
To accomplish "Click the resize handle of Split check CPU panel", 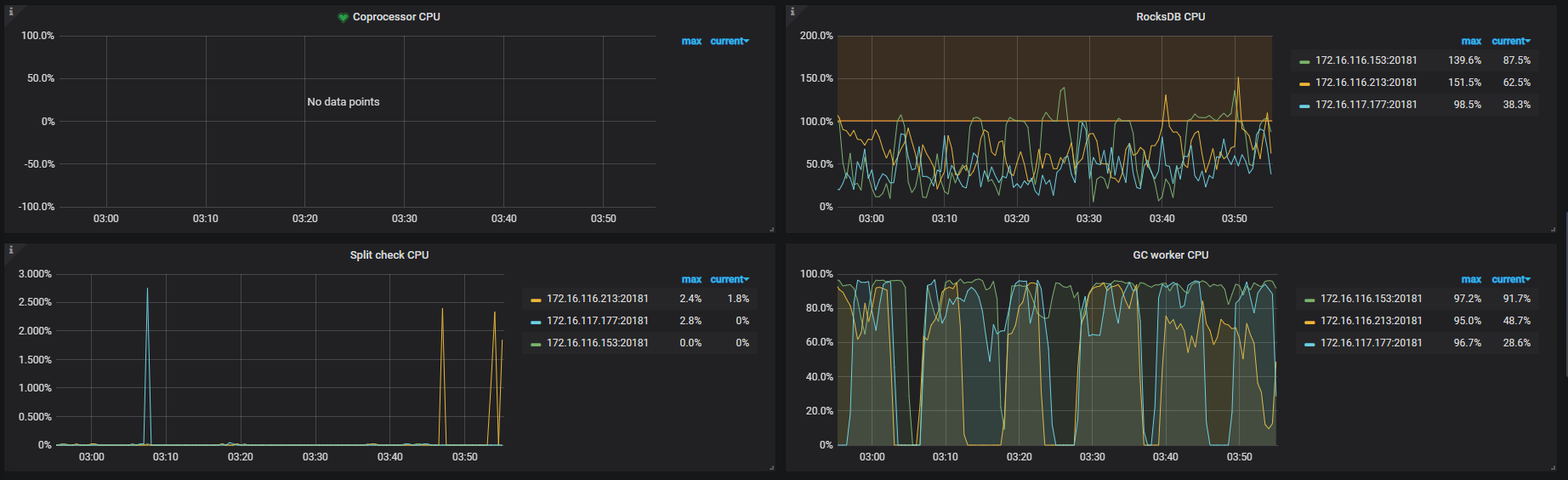I will coord(771,467).
